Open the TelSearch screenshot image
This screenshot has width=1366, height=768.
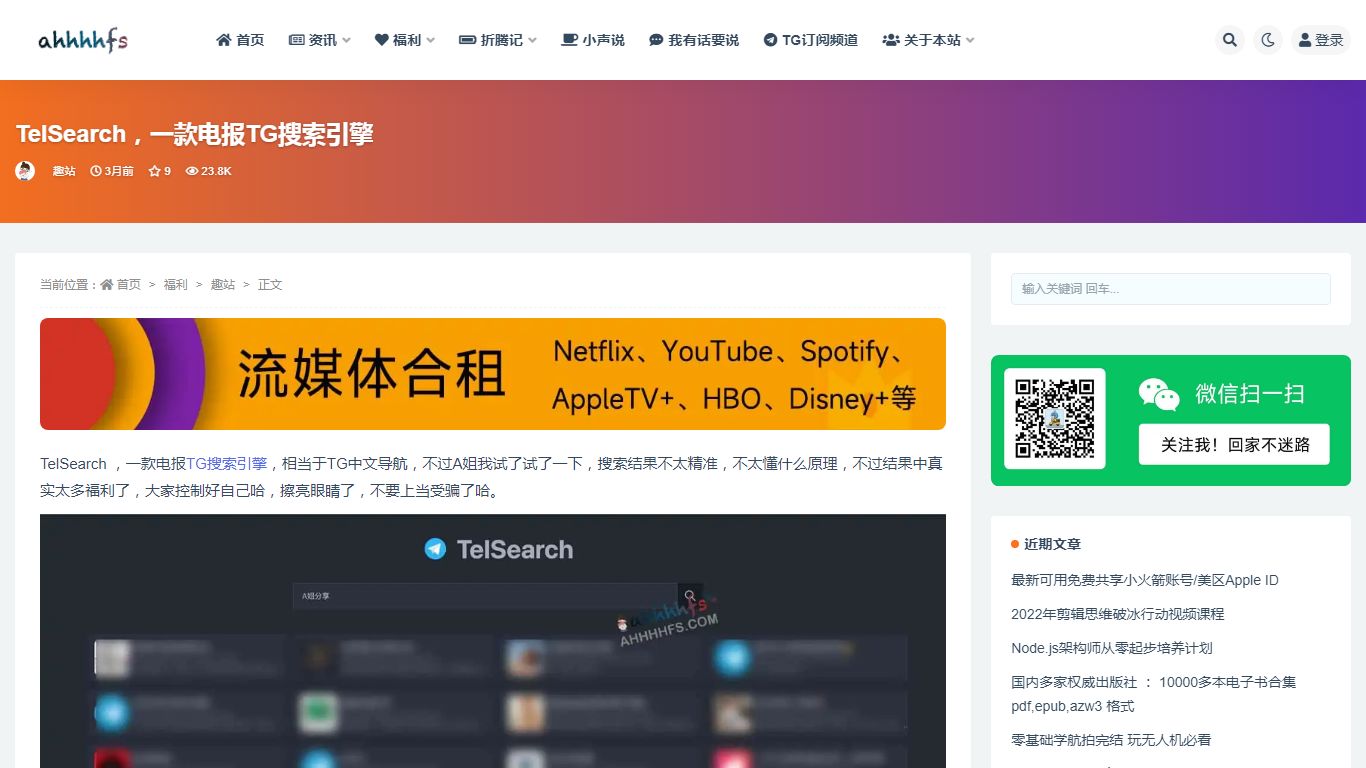point(493,641)
